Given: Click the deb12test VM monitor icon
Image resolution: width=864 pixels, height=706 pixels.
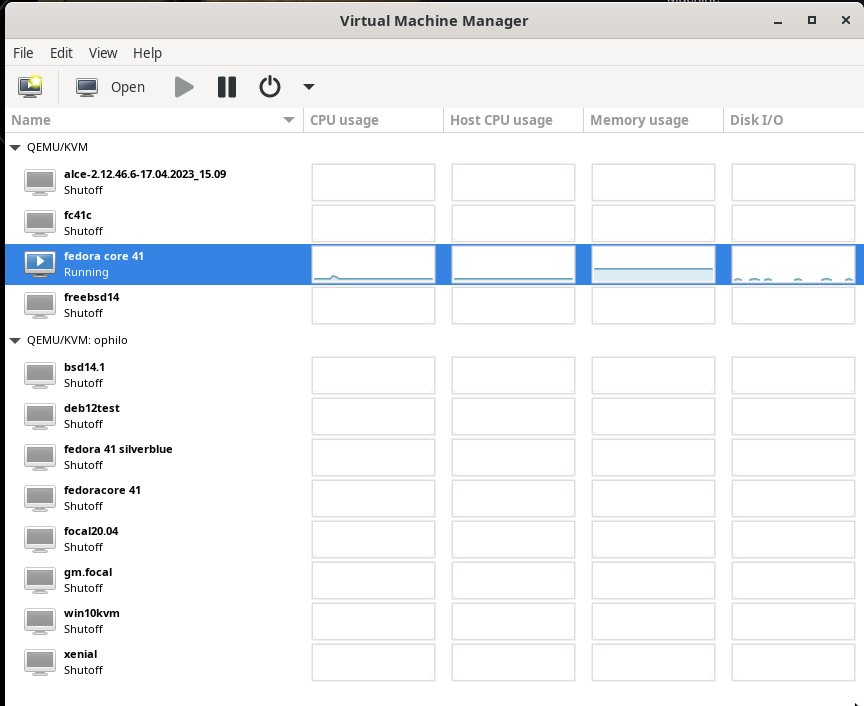Looking at the screenshot, I should (40, 416).
